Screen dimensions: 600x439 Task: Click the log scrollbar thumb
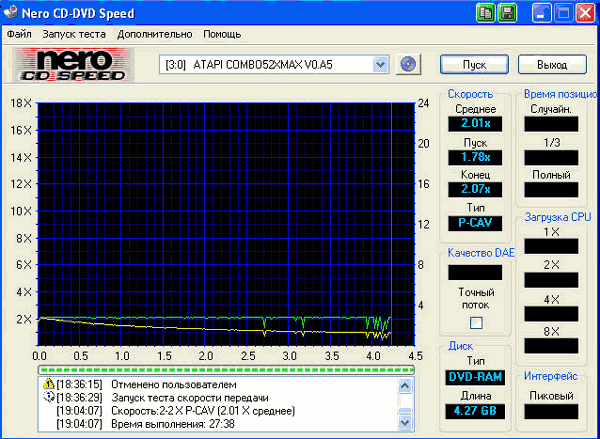coord(405,411)
